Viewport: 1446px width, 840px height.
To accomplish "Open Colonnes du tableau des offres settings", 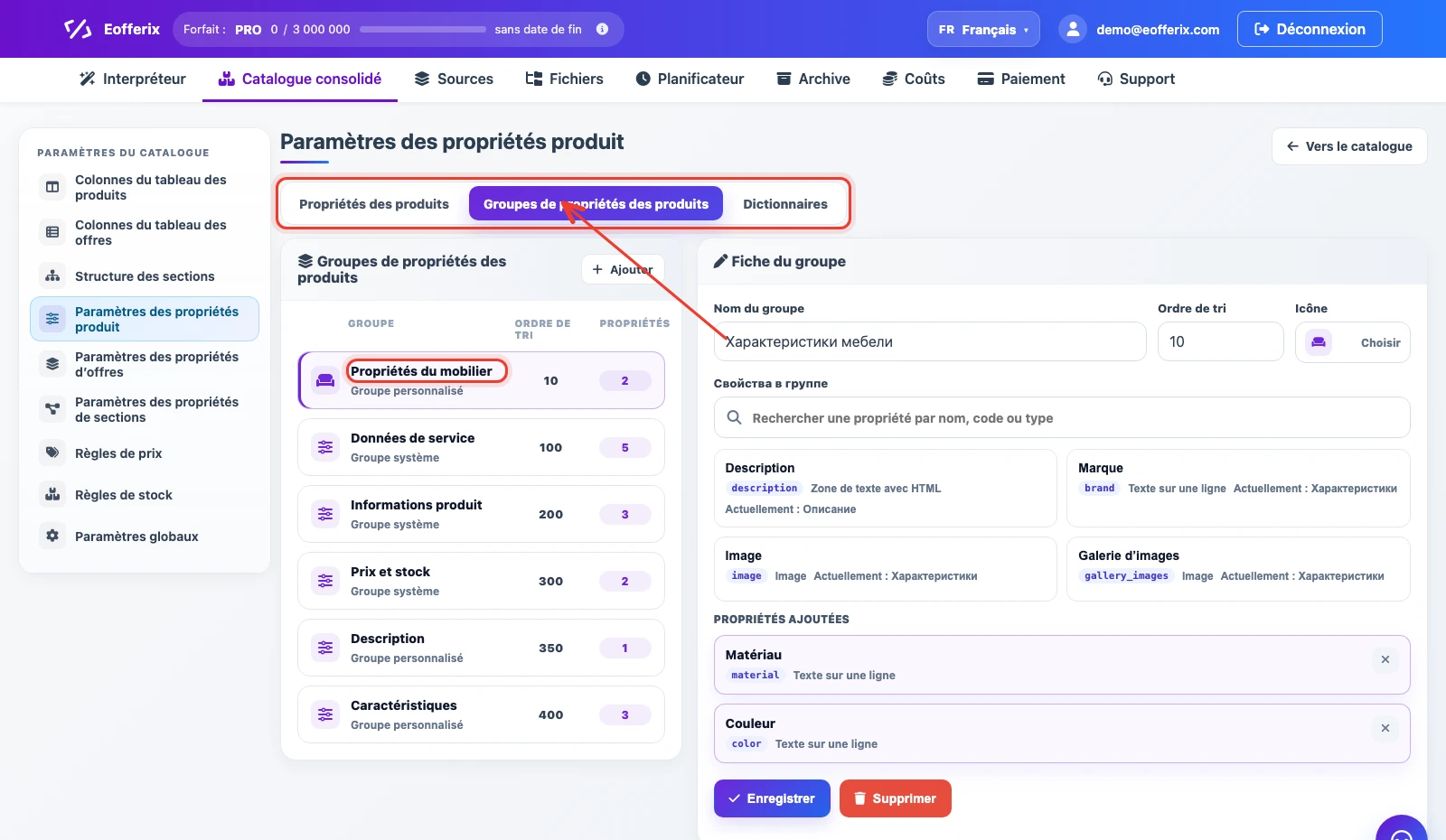I will (x=145, y=232).
